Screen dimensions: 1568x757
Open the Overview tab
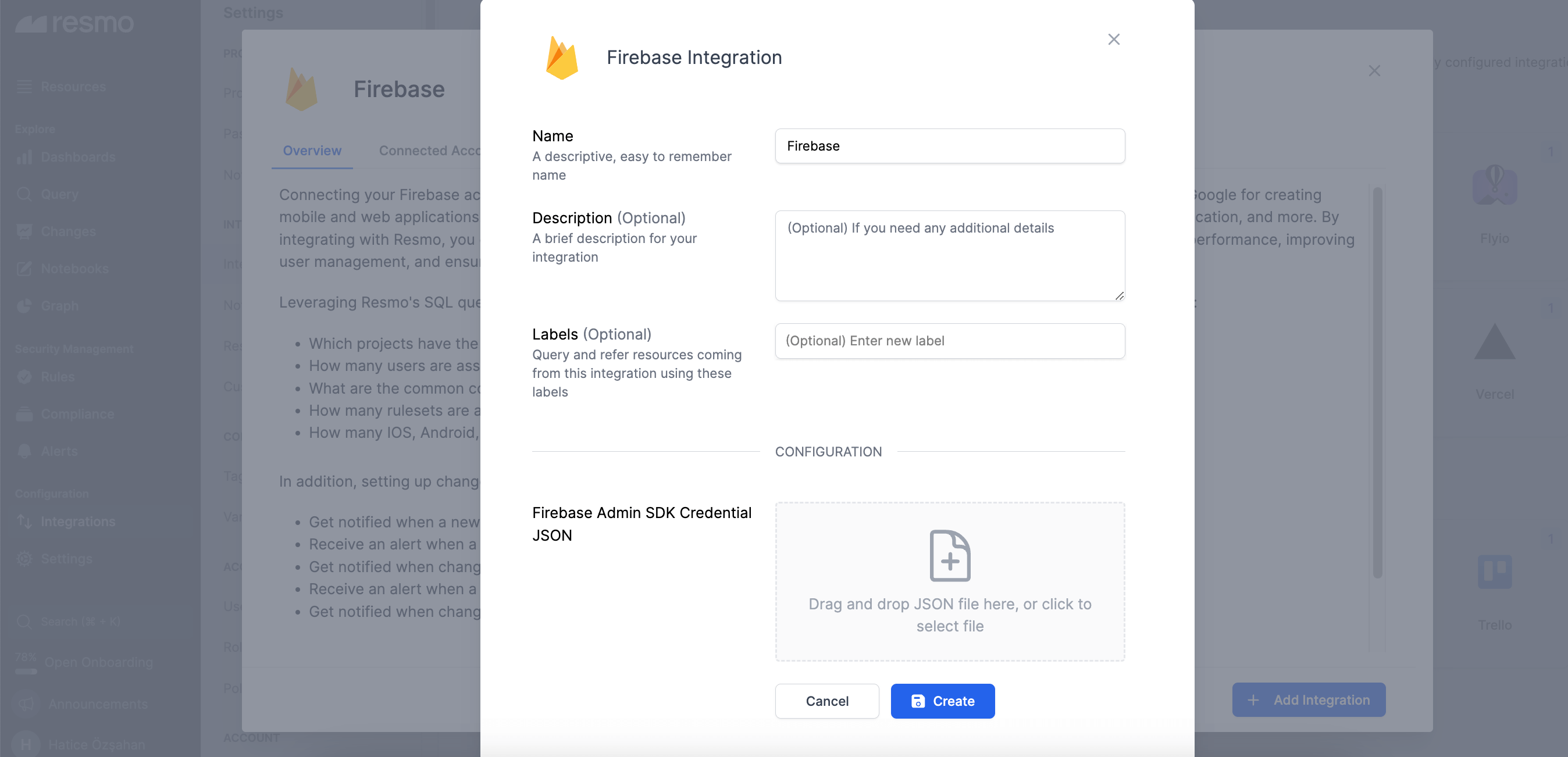pos(312,151)
